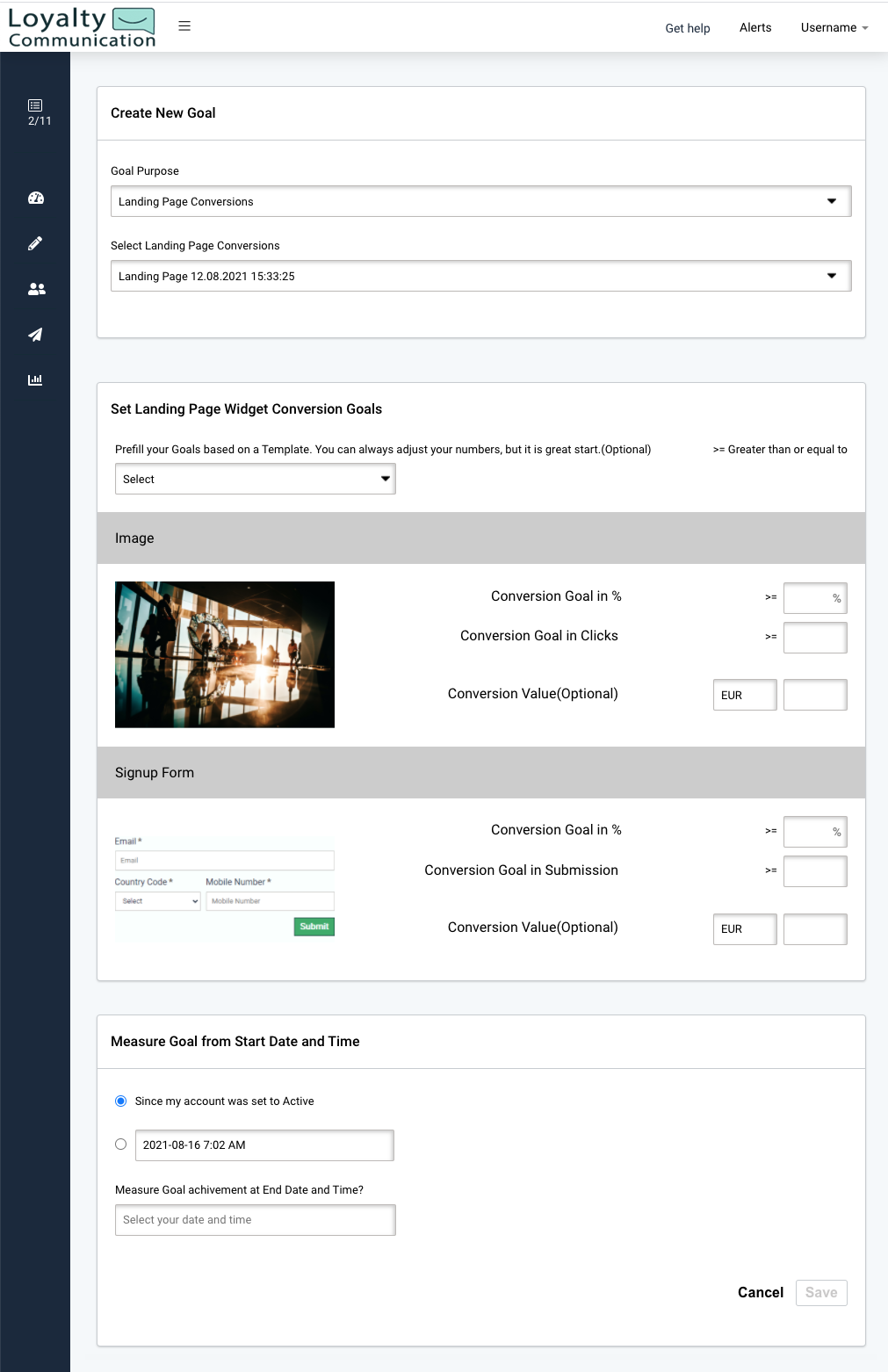This screenshot has height=1372, width=888.
Task: Open the contacts people icon in the sidebar
Action: point(35,289)
